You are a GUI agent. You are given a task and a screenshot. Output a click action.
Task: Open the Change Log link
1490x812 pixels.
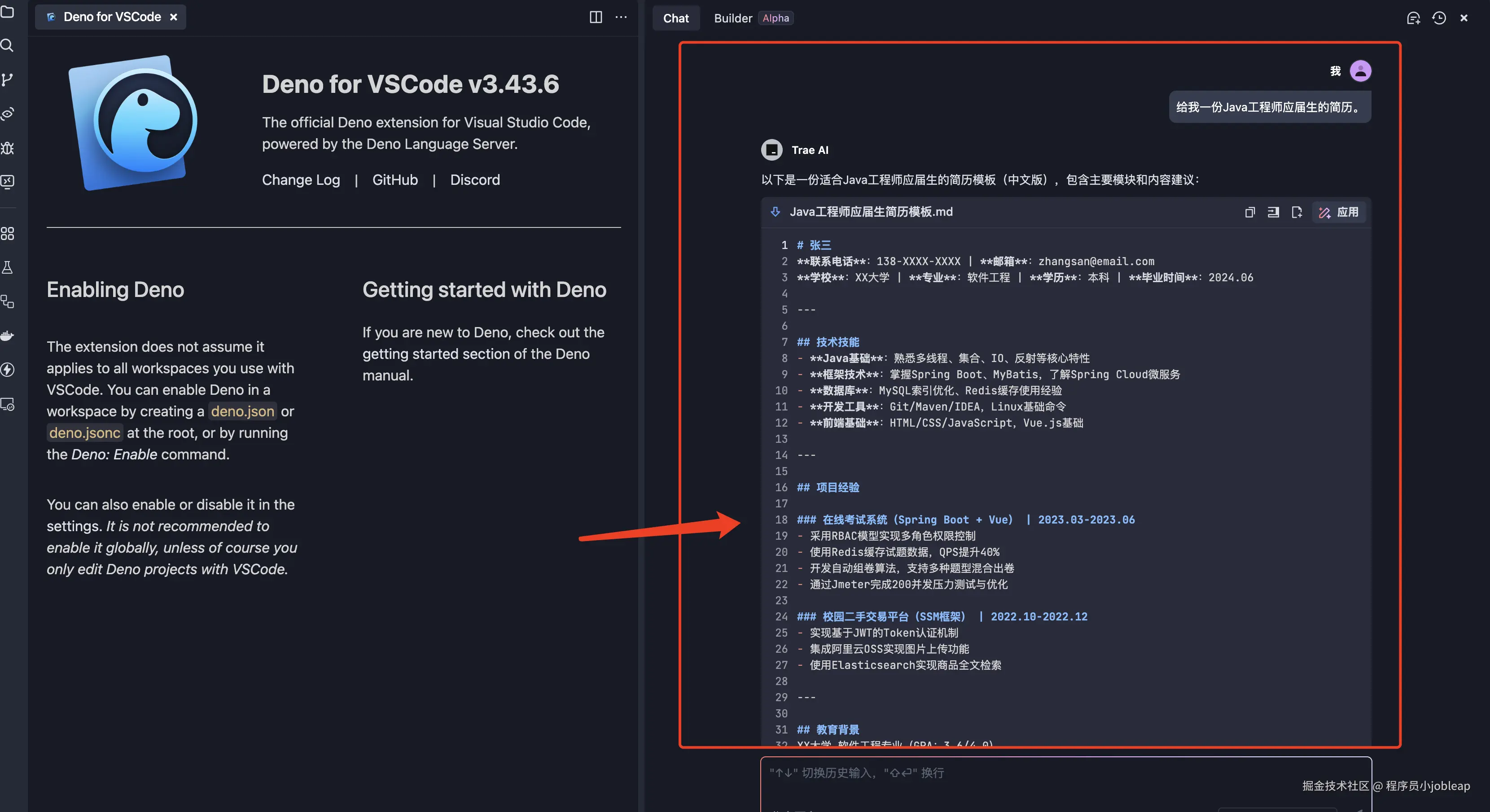[301, 180]
